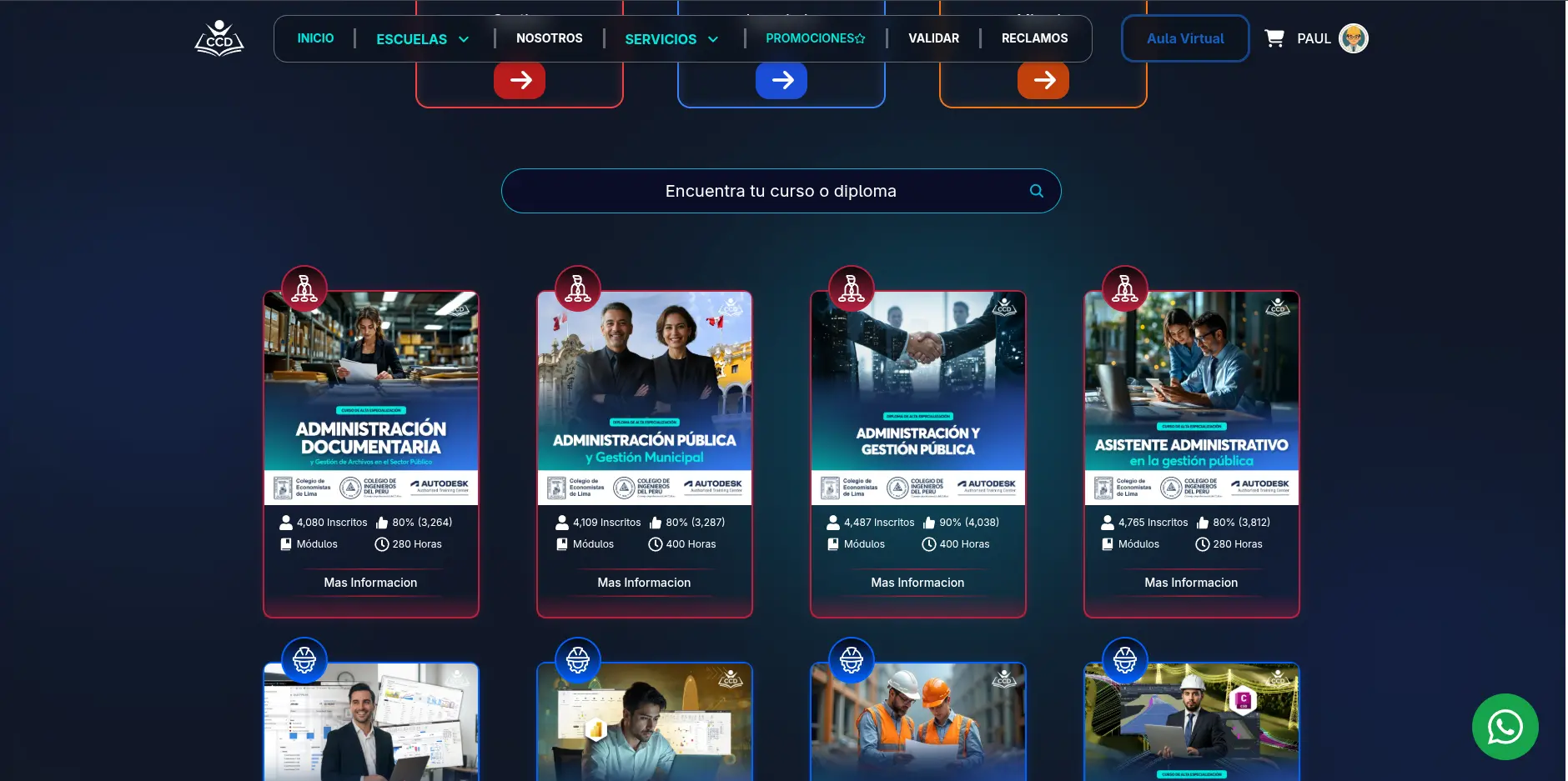Click category badge on Administración y Gestión Pública card
1568x781 pixels.
(x=852, y=288)
